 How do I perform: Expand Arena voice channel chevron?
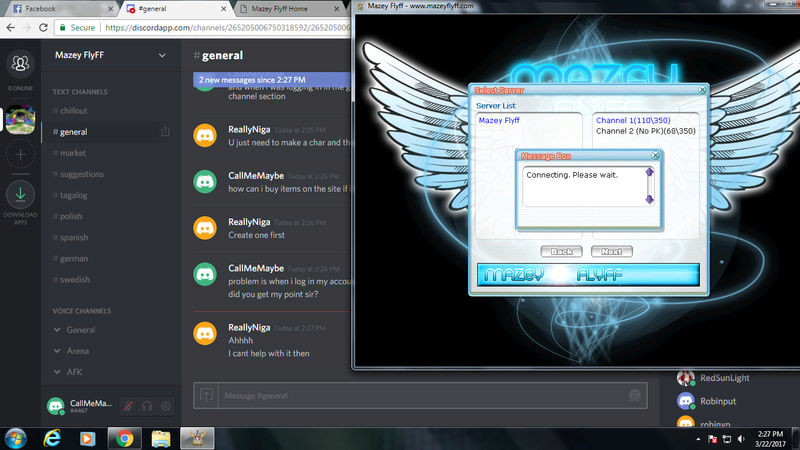[57, 351]
